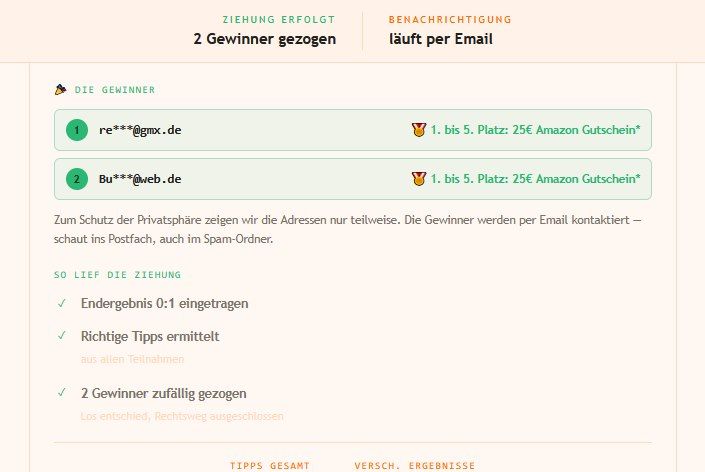Click the green number 2 winner badge
Image resolution: width=705 pixels, height=472 pixels.
[77, 179]
